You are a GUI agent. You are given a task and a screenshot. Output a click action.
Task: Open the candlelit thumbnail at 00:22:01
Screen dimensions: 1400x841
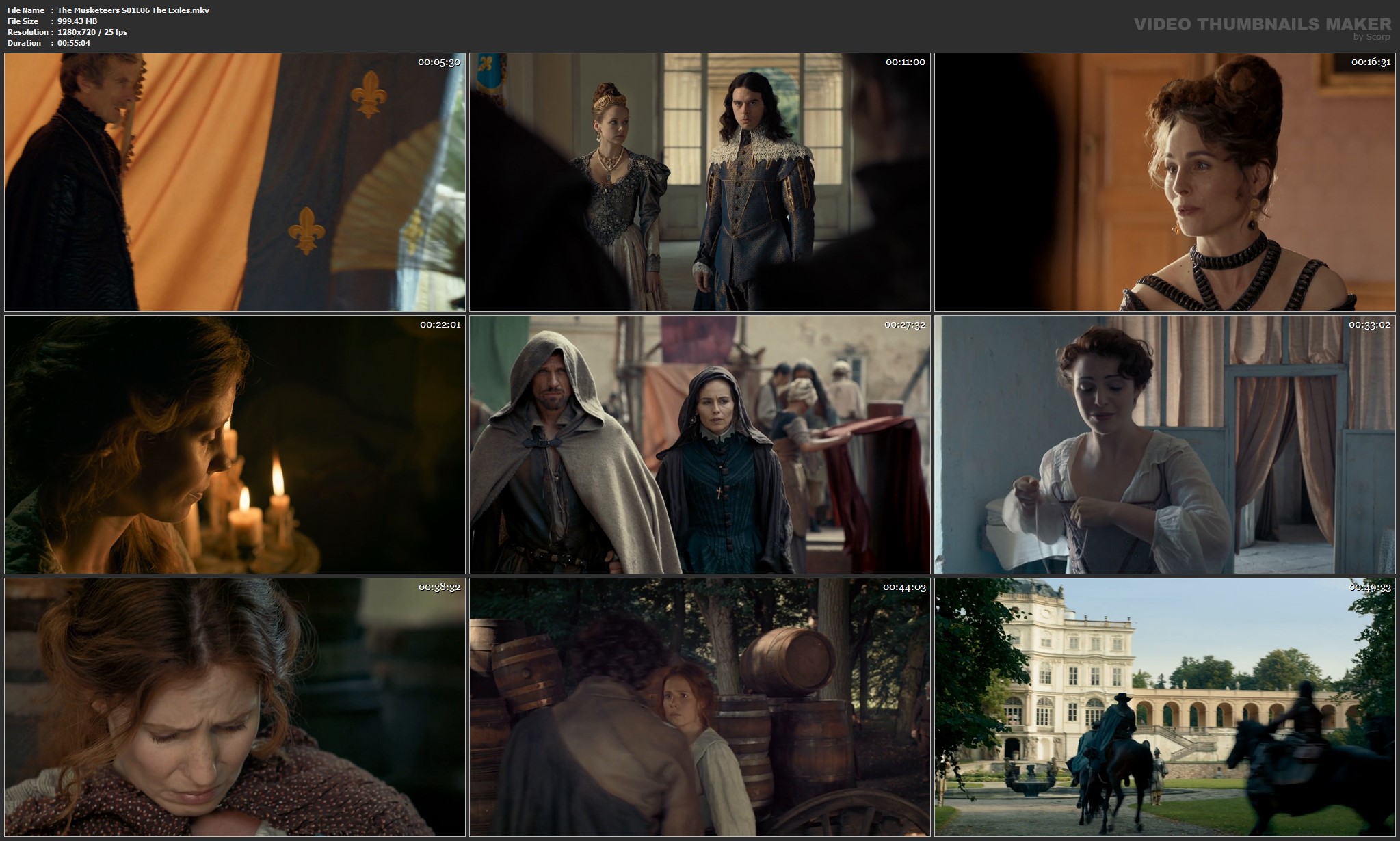coord(235,444)
